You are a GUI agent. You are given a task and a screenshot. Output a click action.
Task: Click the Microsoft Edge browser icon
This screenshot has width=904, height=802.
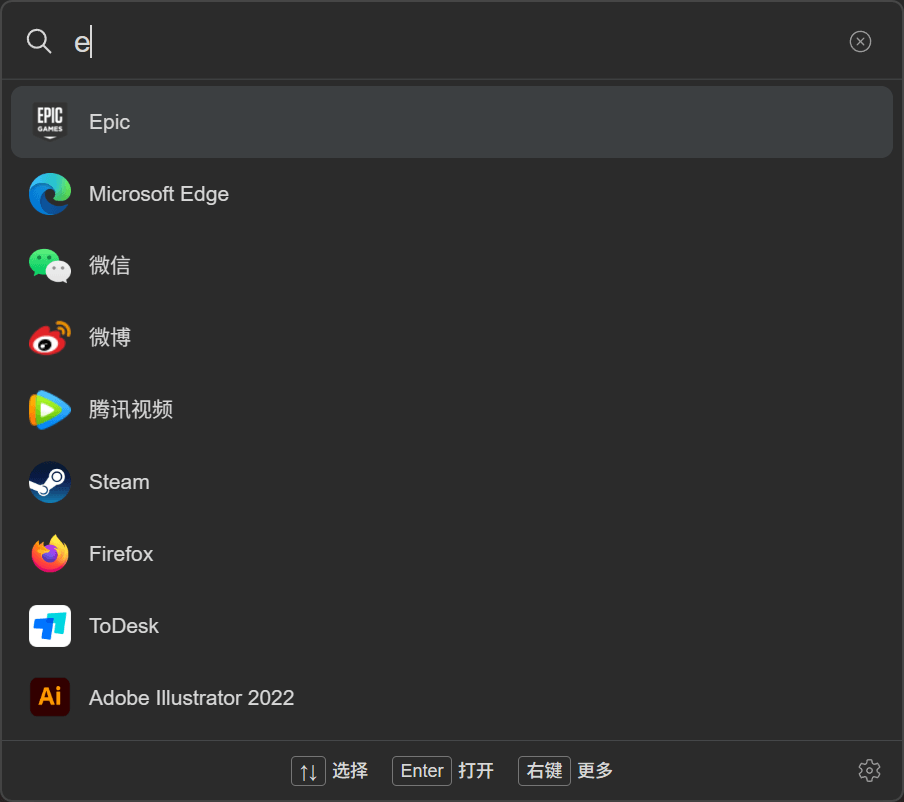tap(50, 194)
